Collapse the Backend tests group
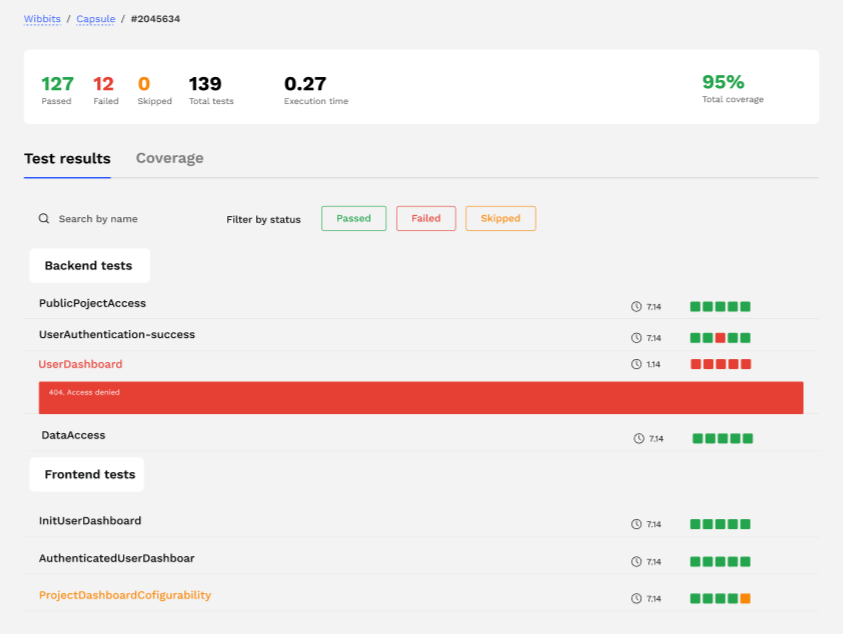Image resolution: width=843 pixels, height=634 pixels. tap(90, 266)
